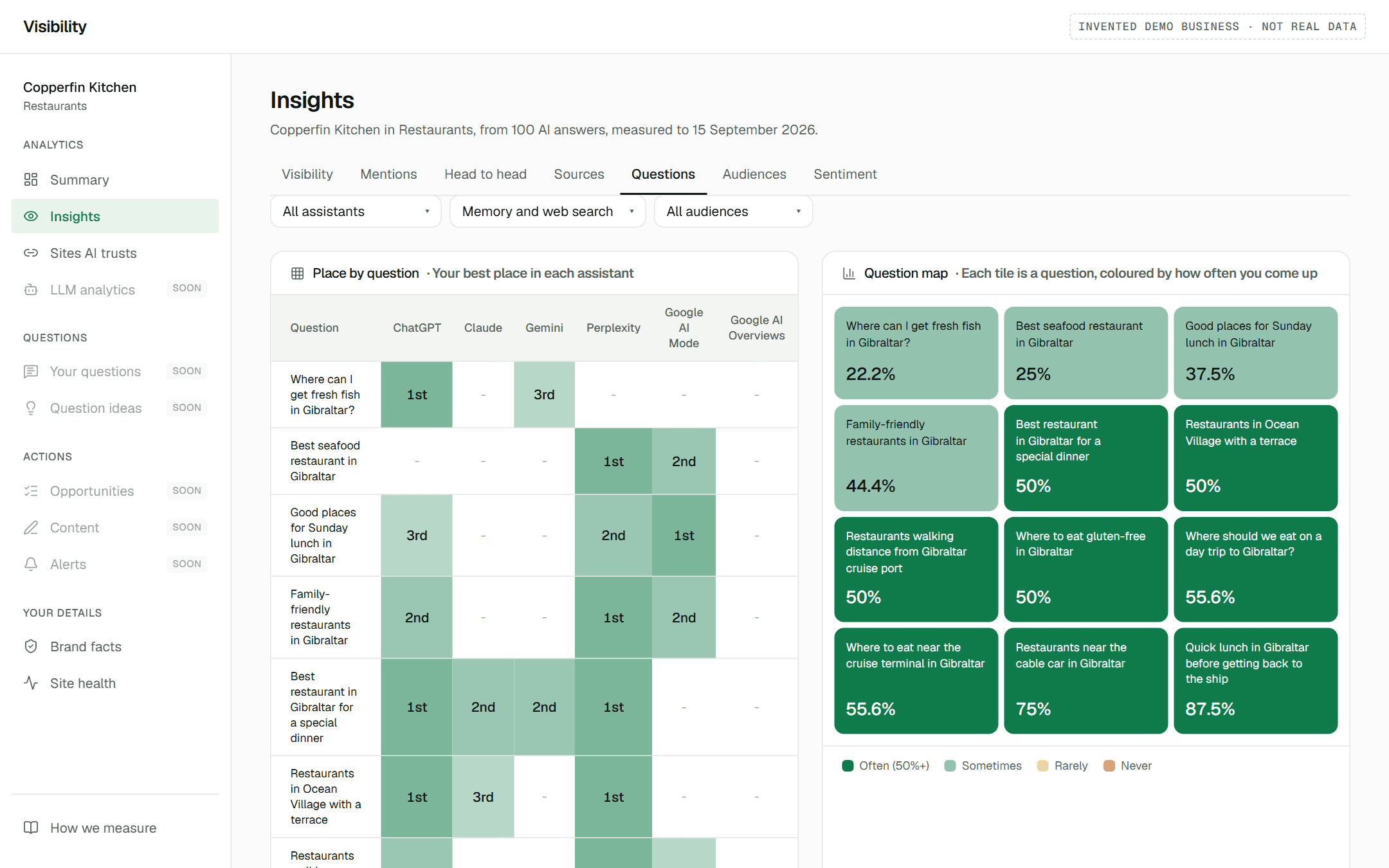Open Site health in sidebar
Screen dimensions: 1389x868
[115, 683]
